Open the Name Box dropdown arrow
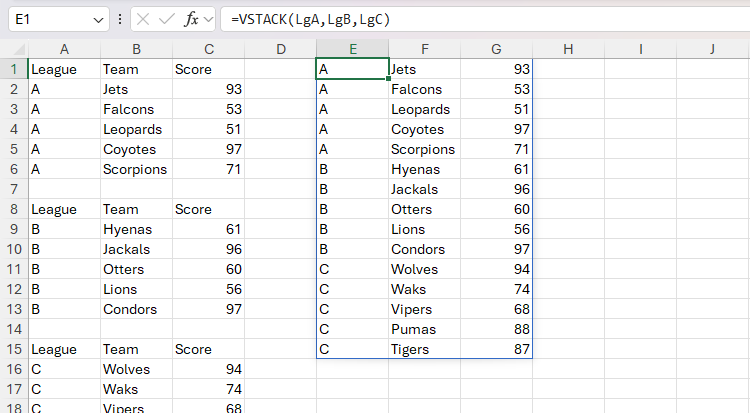The height and width of the screenshot is (413, 750). [97, 19]
